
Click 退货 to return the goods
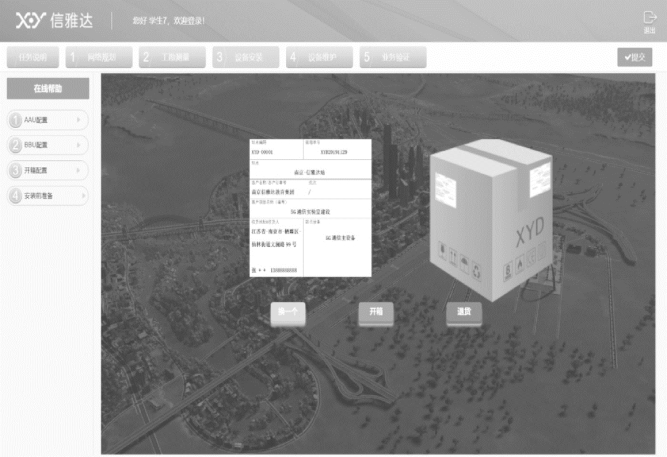[464, 314]
